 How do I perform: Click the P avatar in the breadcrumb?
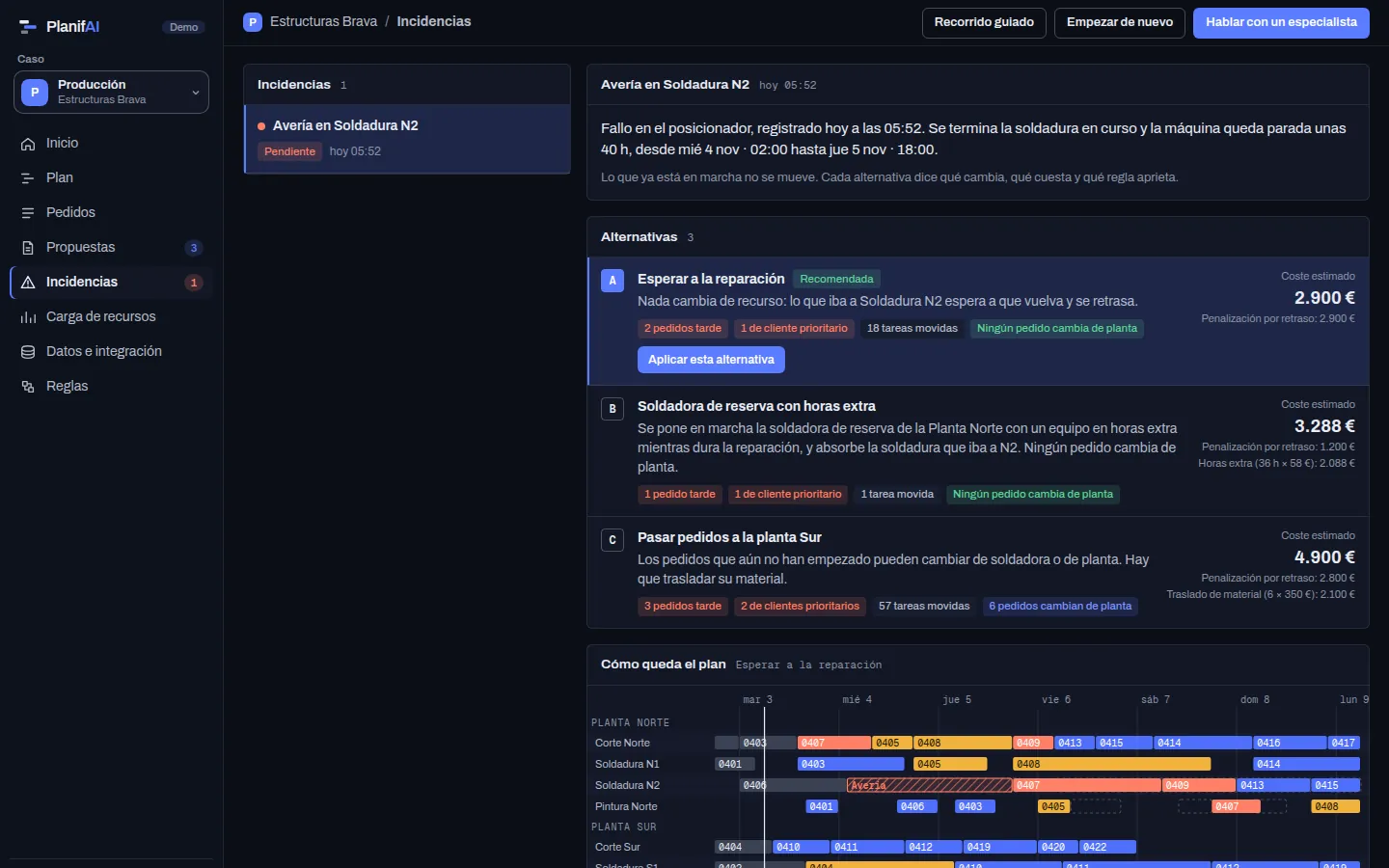pyautogui.click(x=253, y=21)
